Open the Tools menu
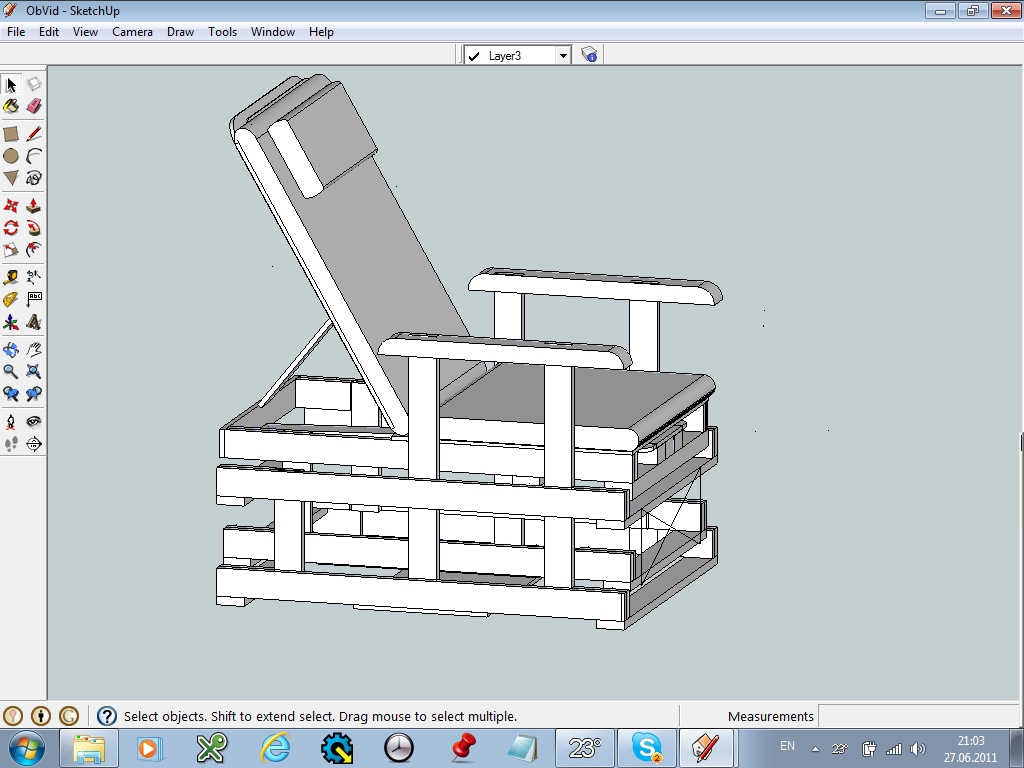 pos(223,32)
